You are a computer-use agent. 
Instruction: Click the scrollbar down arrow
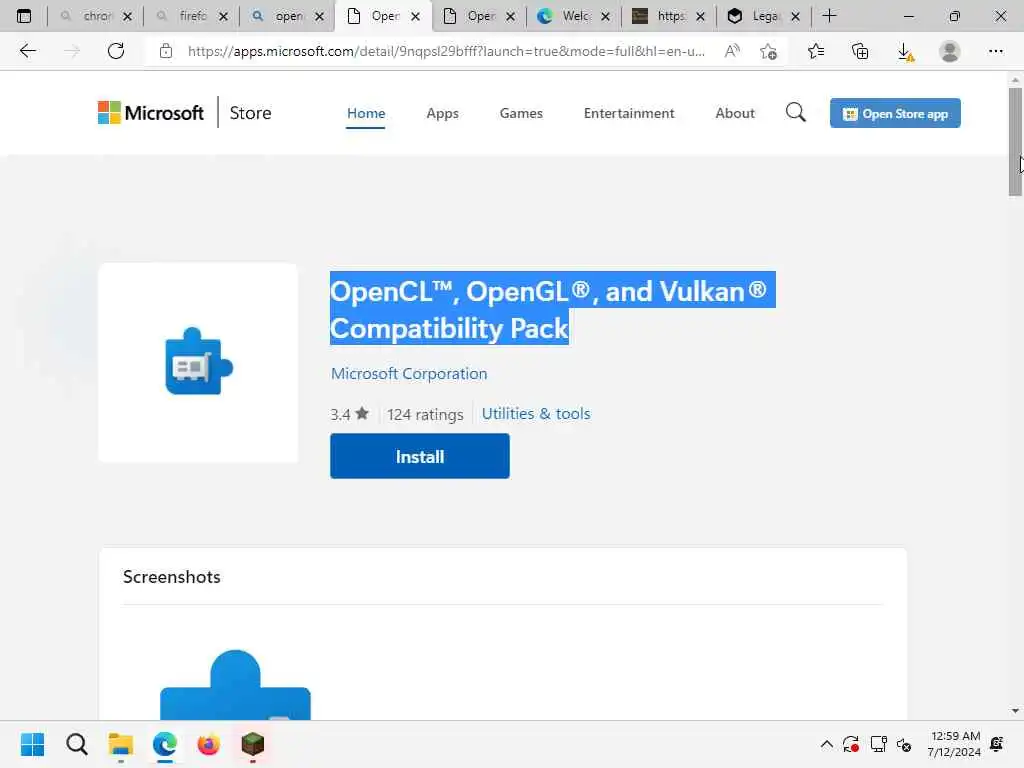point(1015,711)
